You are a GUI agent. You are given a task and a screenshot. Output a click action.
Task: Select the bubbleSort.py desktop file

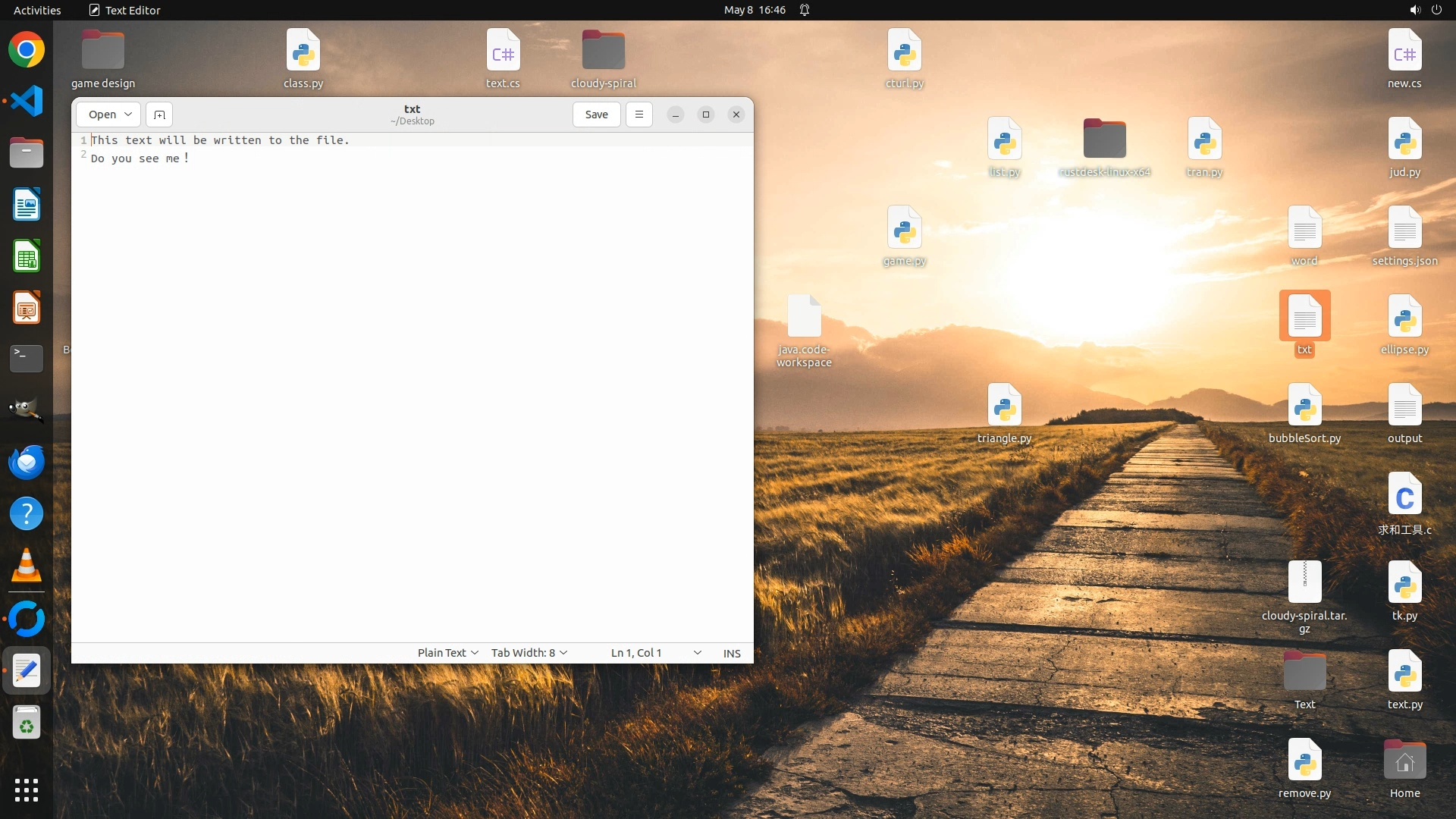(x=1304, y=413)
